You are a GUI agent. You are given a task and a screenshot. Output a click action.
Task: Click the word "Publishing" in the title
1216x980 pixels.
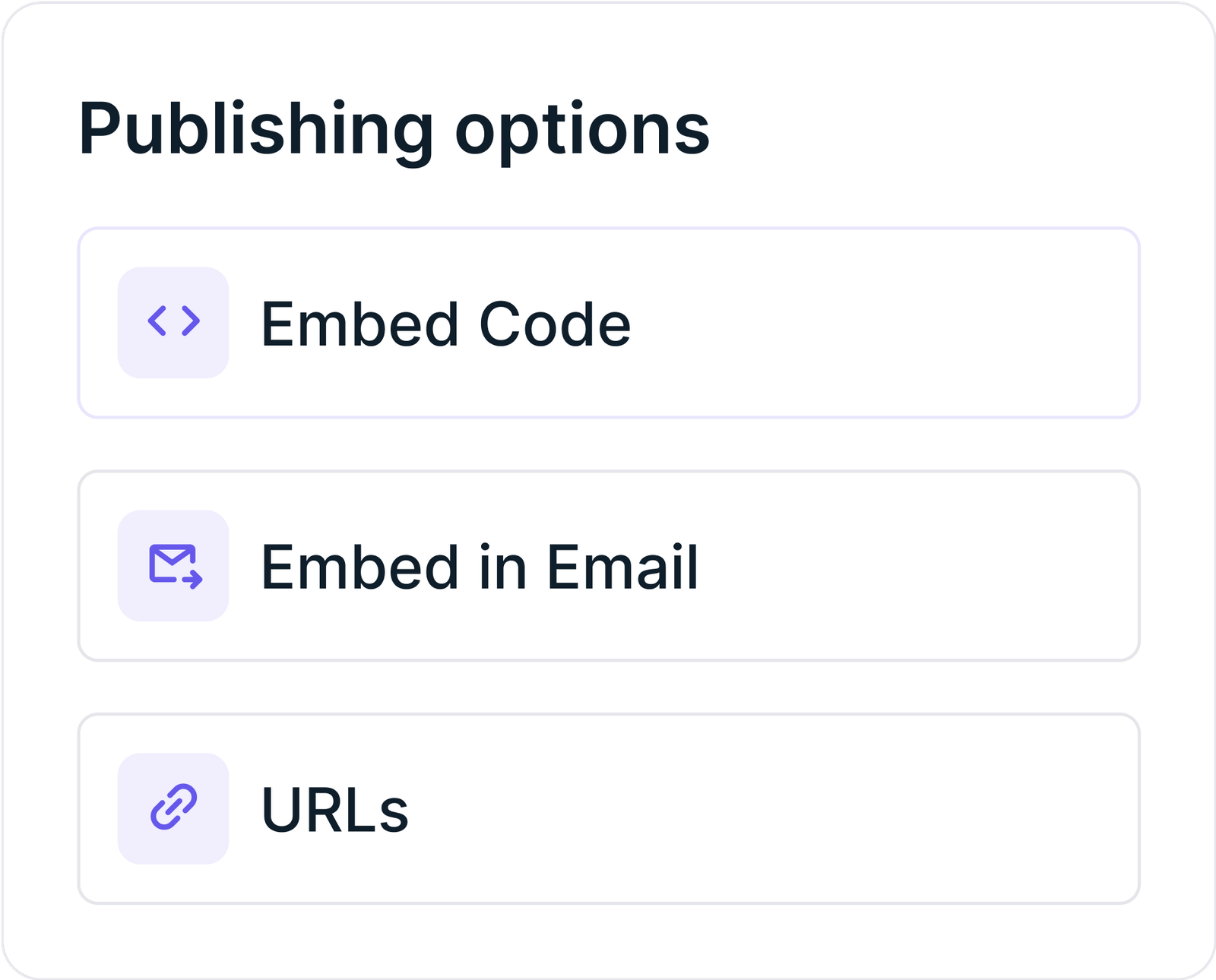[255, 129]
